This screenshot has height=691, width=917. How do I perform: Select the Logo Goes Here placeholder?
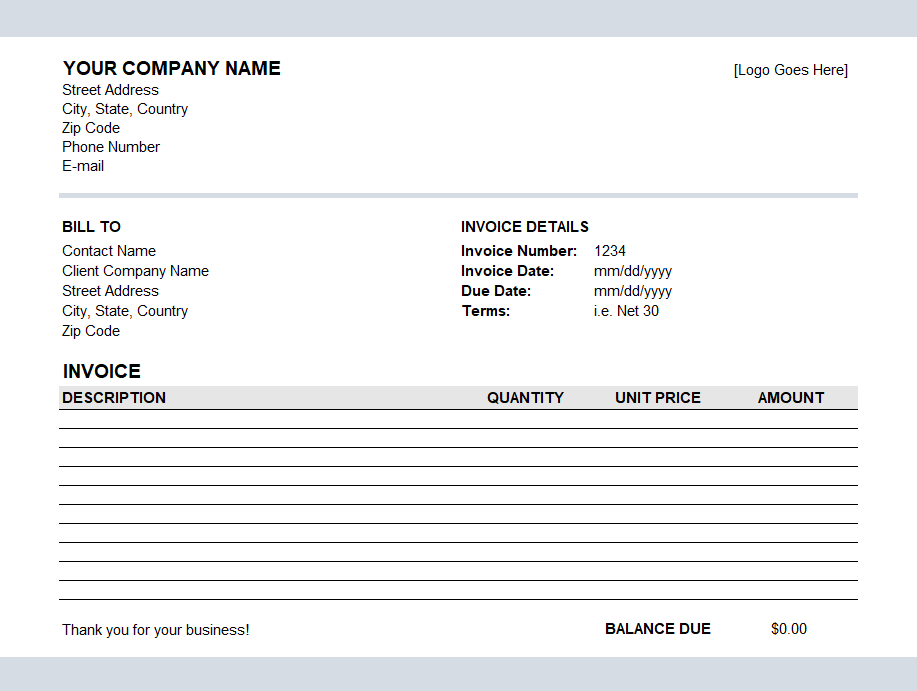[790, 70]
